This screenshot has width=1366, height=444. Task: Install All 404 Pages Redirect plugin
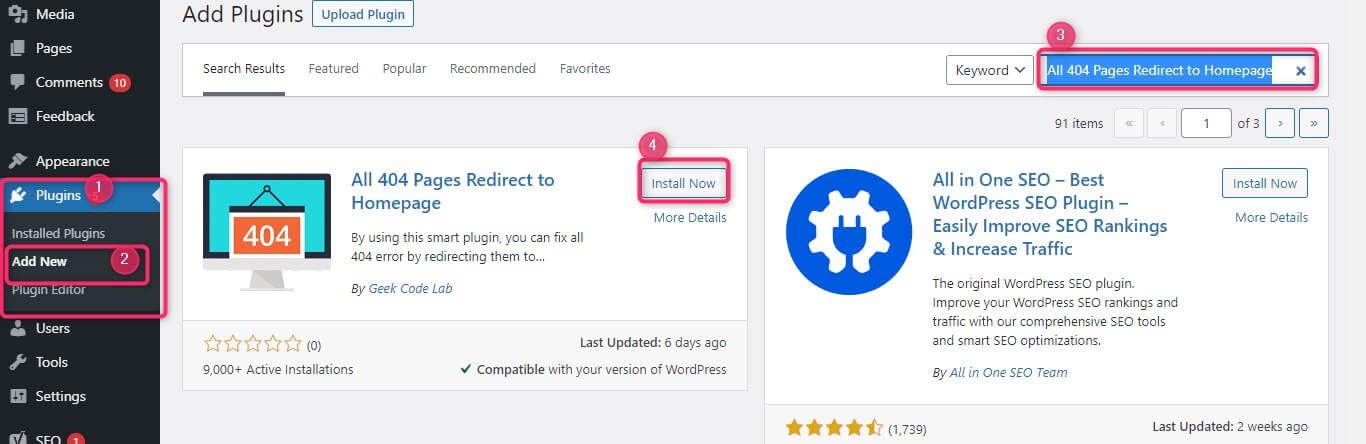684,183
